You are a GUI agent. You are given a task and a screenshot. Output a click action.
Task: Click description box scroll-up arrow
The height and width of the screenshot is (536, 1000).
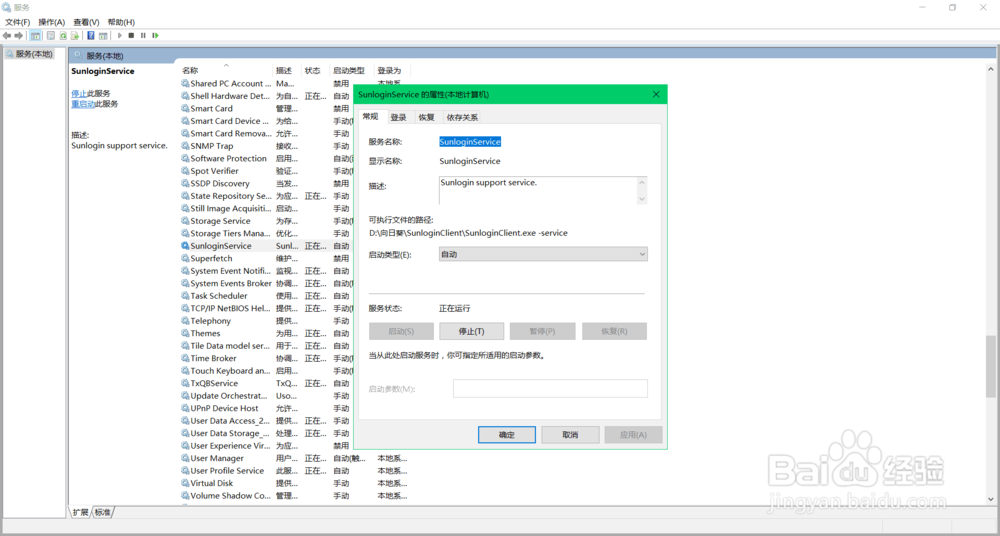pyautogui.click(x=642, y=183)
